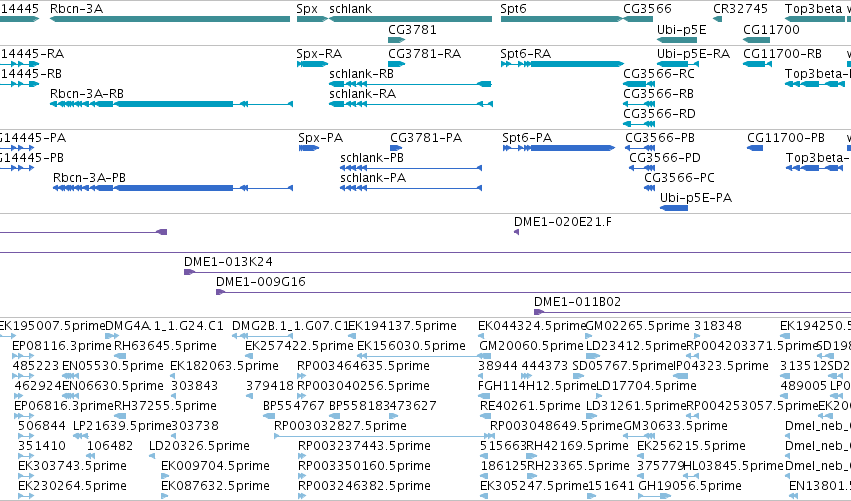This screenshot has width=851, height=501.
Task: Select the DME1-009G16 clone feature
Action: point(534,293)
